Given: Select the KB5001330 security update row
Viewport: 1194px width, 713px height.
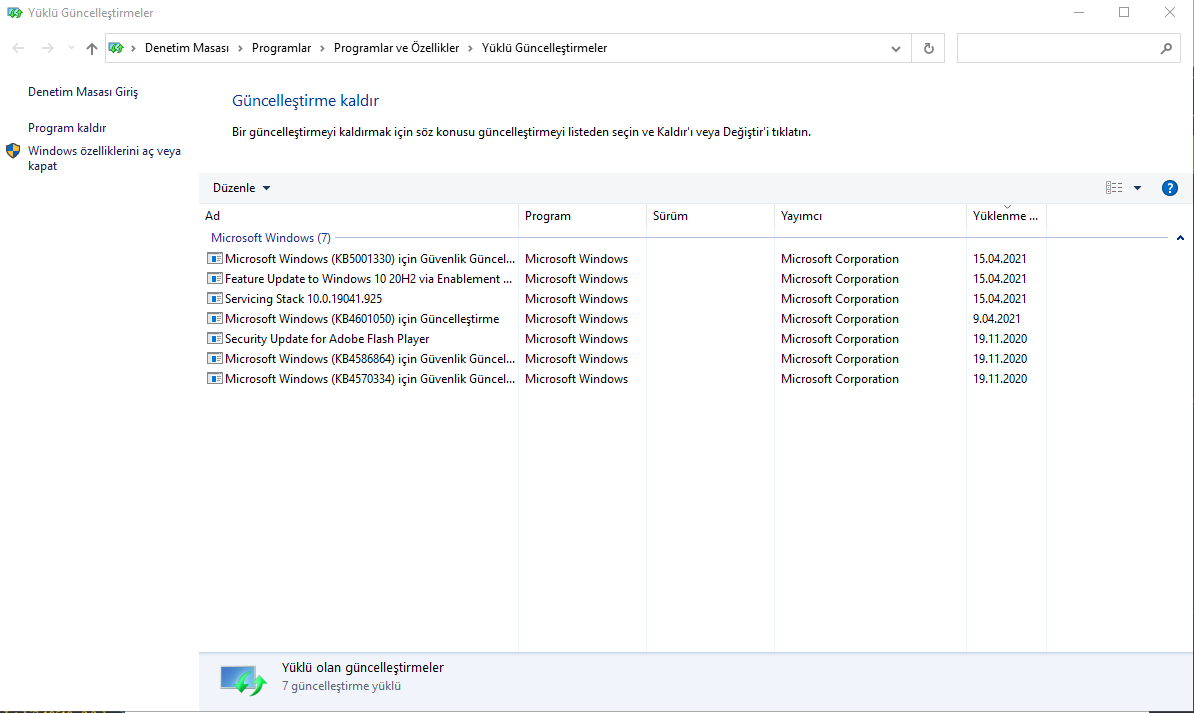Looking at the screenshot, I should coord(622,259).
